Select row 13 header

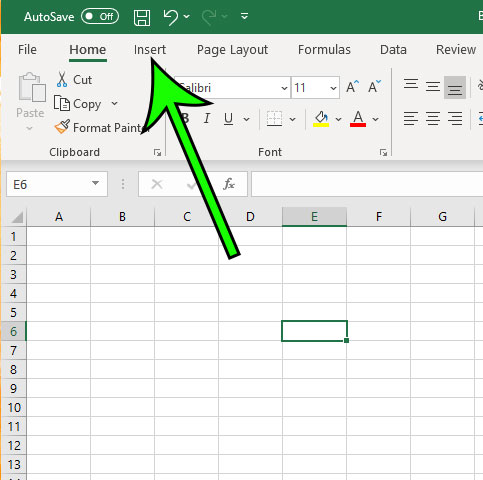[x=13, y=464]
